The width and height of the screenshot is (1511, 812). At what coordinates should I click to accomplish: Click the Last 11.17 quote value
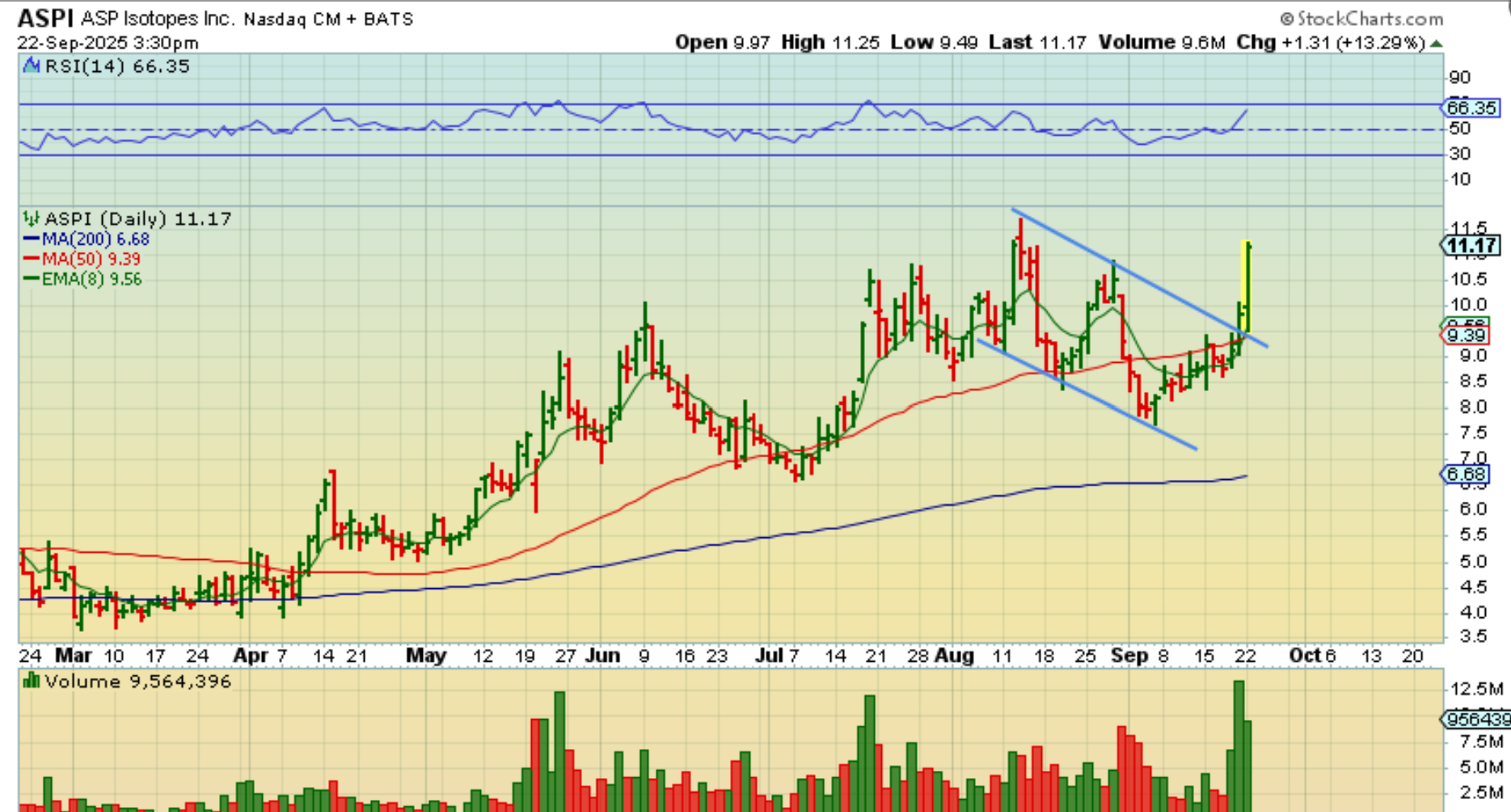1037,42
